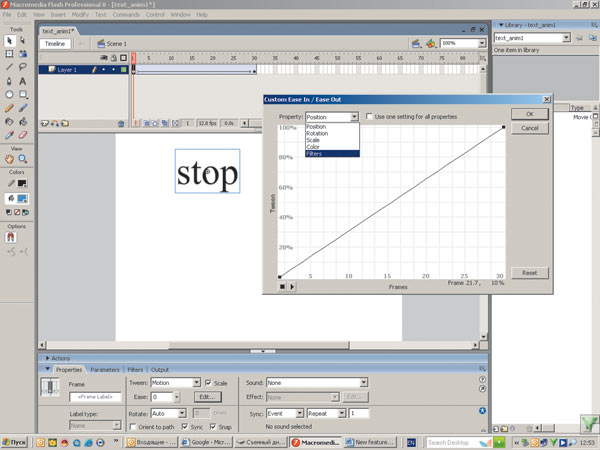Insert a layer folder

coord(65,124)
